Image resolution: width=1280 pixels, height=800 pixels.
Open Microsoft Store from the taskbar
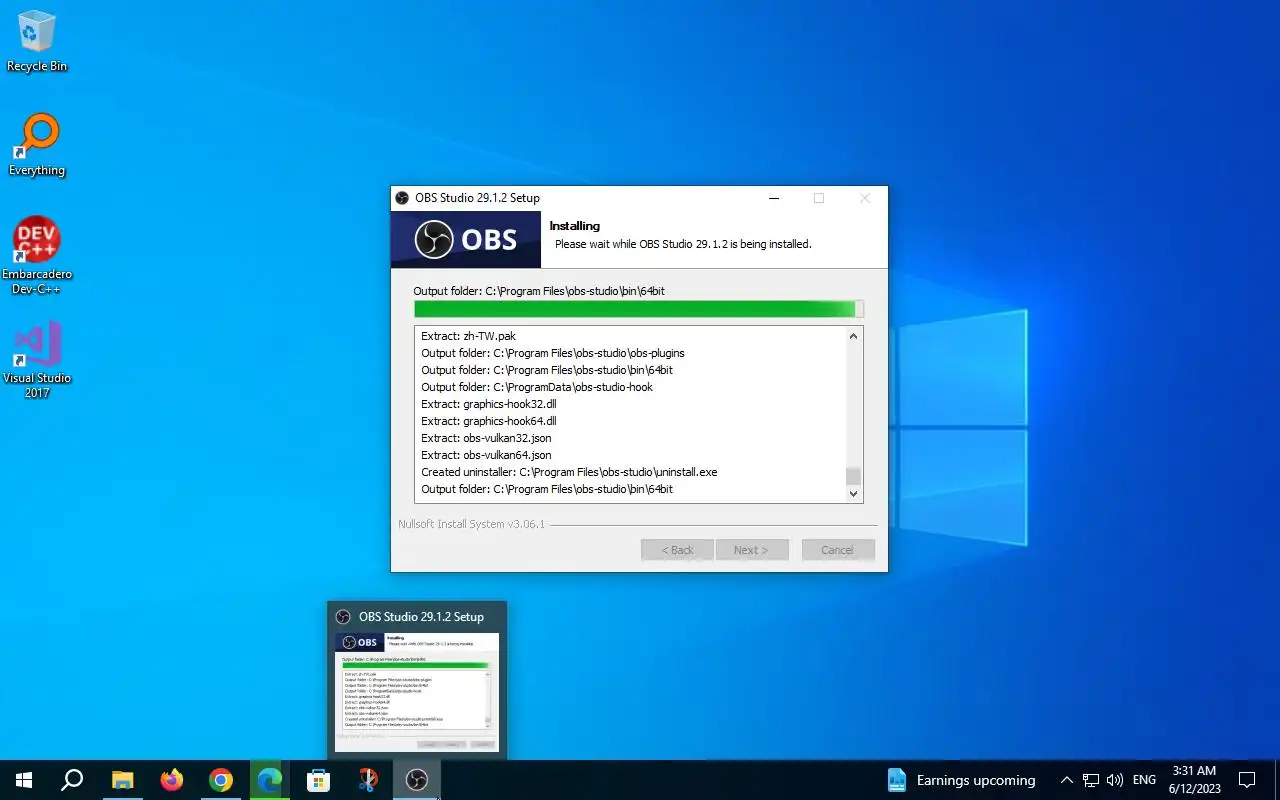319,780
